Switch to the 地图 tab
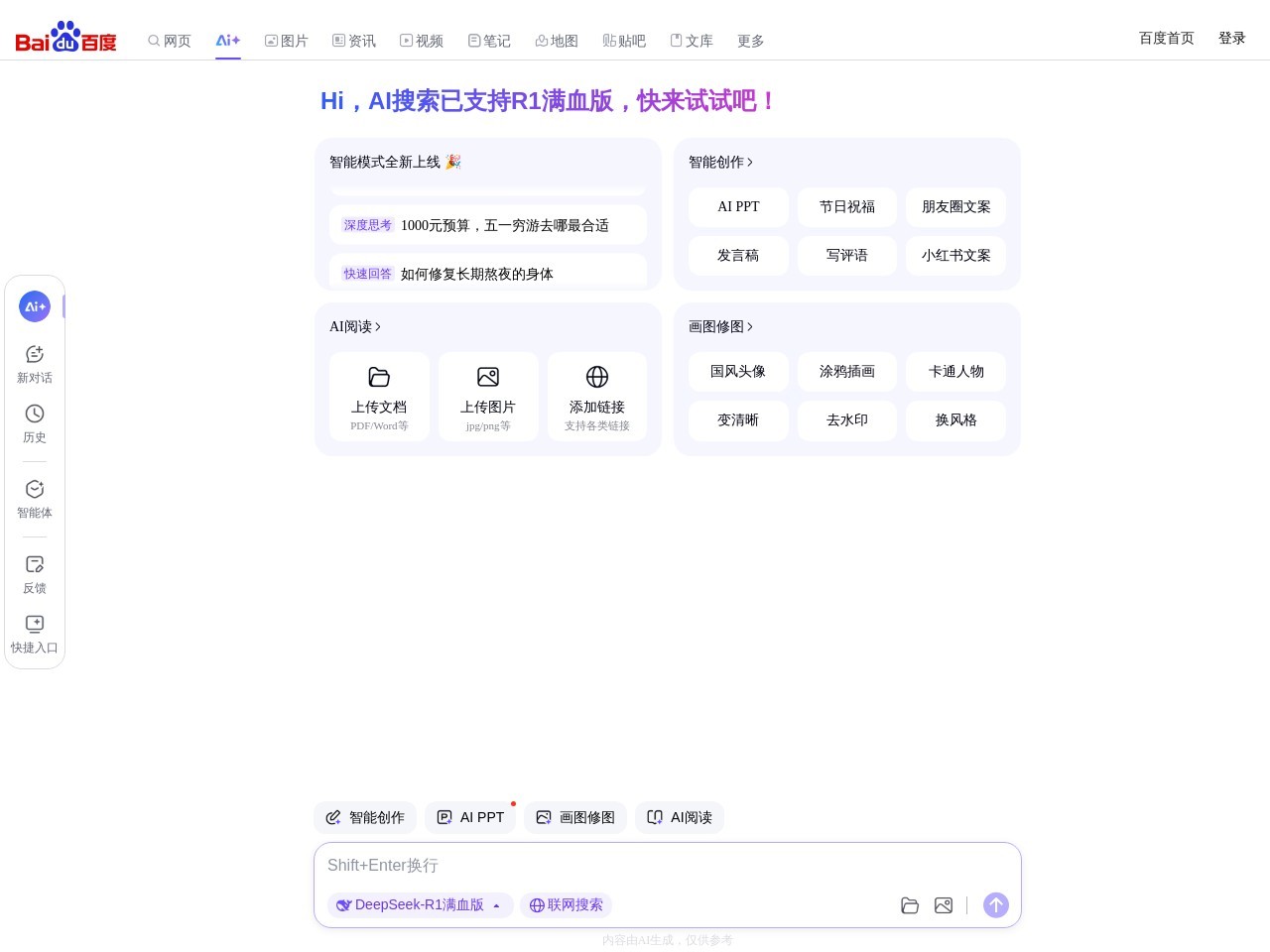Screen dimensions: 1270x952 [x=557, y=41]
